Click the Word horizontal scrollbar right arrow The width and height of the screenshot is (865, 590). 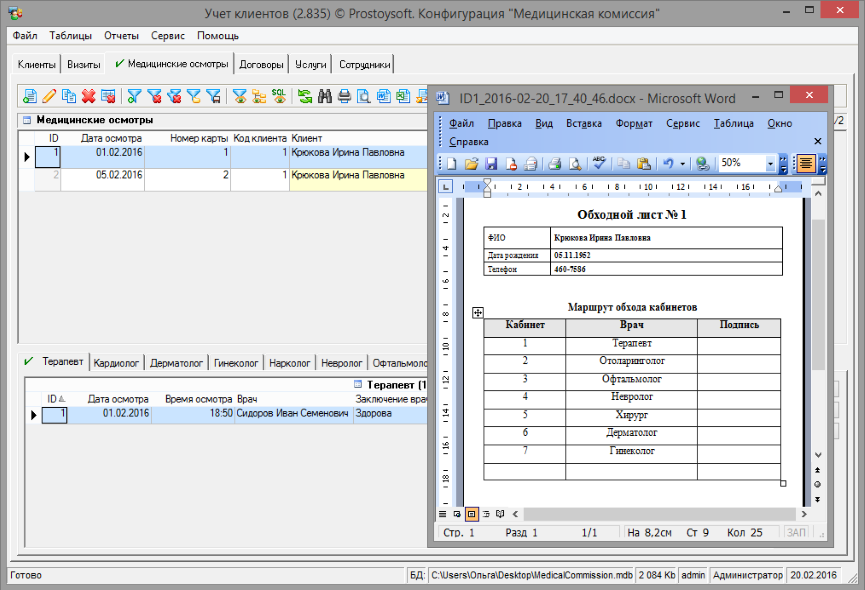(x=803, y=514)
